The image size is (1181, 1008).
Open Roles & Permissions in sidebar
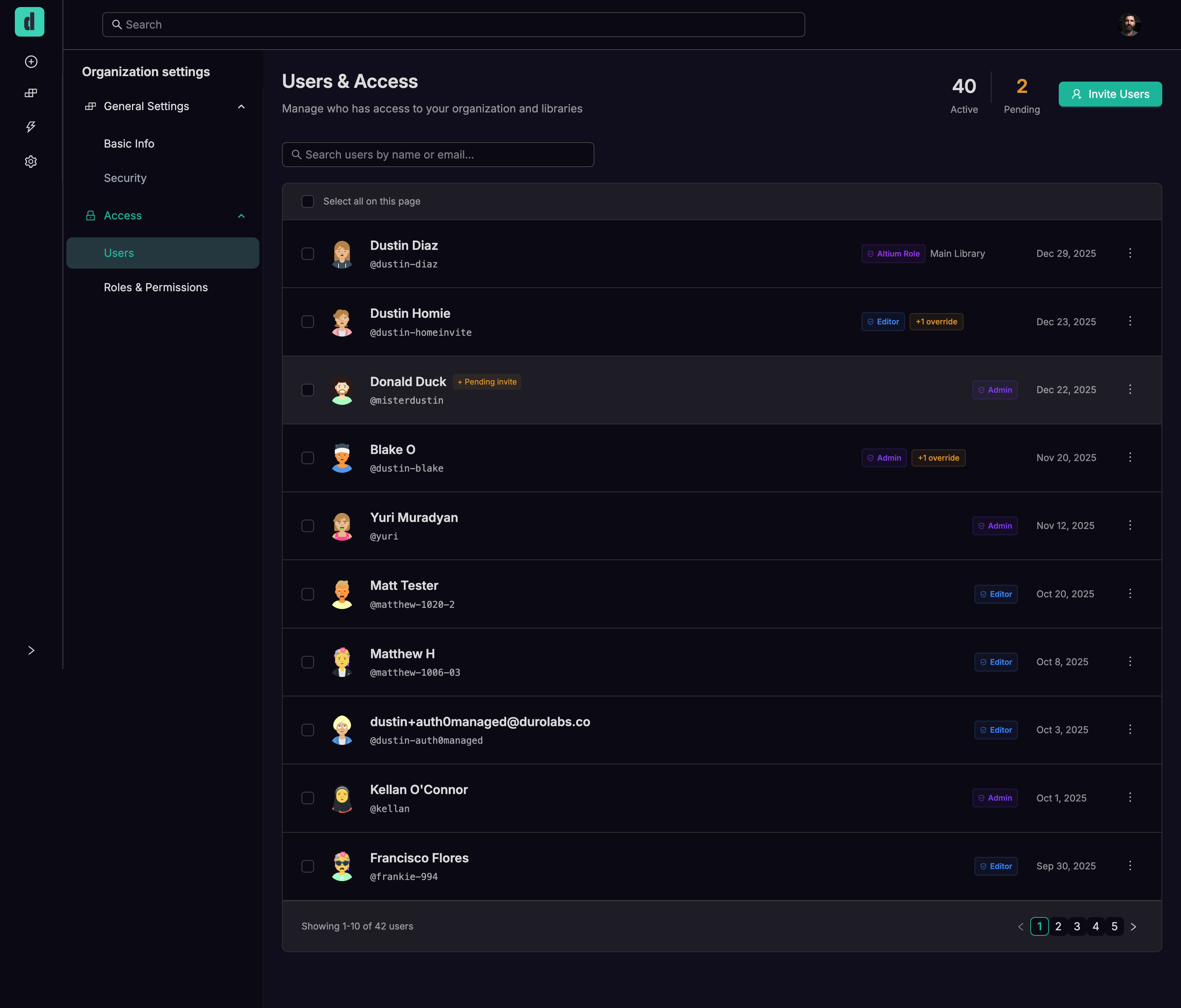pyautogui.click(x=155, y=287)
